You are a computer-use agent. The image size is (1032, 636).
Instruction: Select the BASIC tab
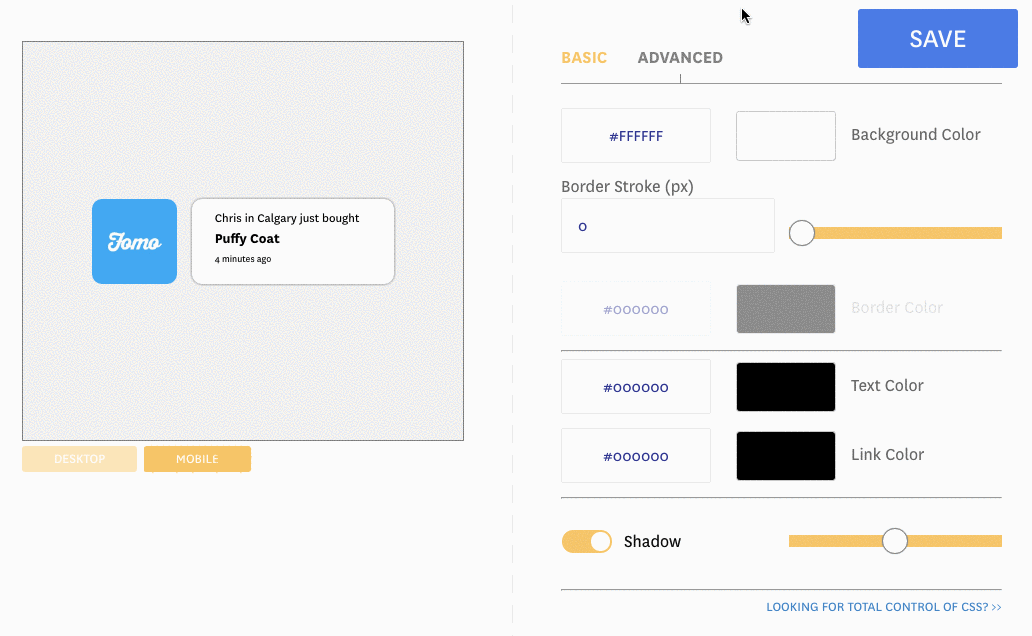coord(584,57)
